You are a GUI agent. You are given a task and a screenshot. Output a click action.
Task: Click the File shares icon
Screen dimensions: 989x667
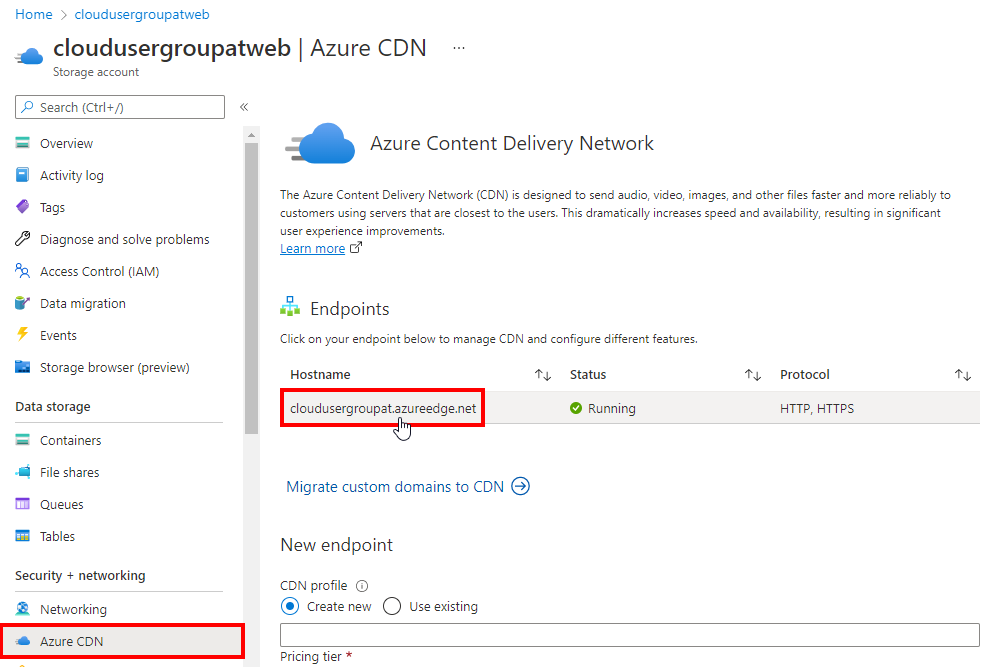click(x=23, y=472)
